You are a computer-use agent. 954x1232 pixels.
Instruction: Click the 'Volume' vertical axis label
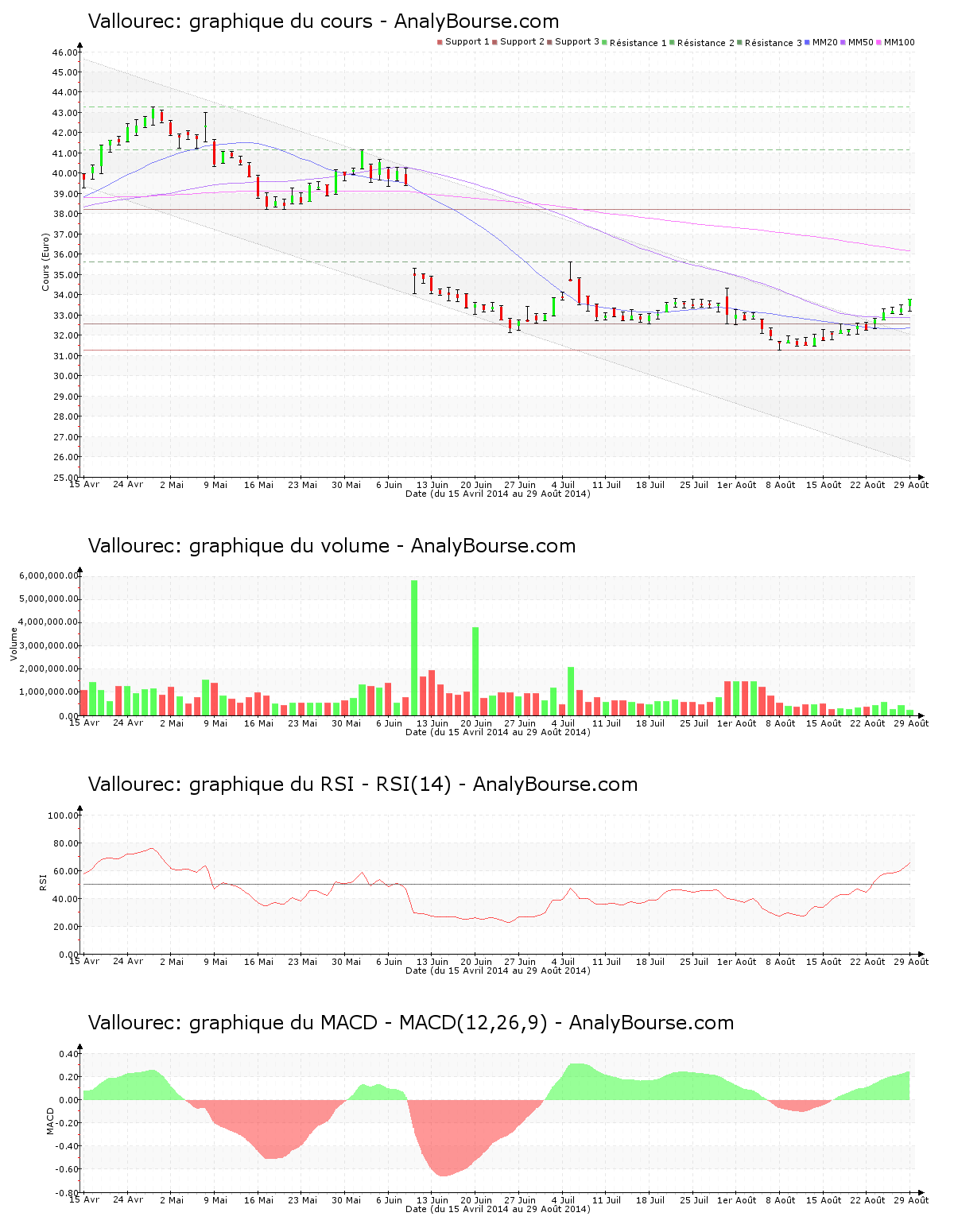[x=14, y=644]
